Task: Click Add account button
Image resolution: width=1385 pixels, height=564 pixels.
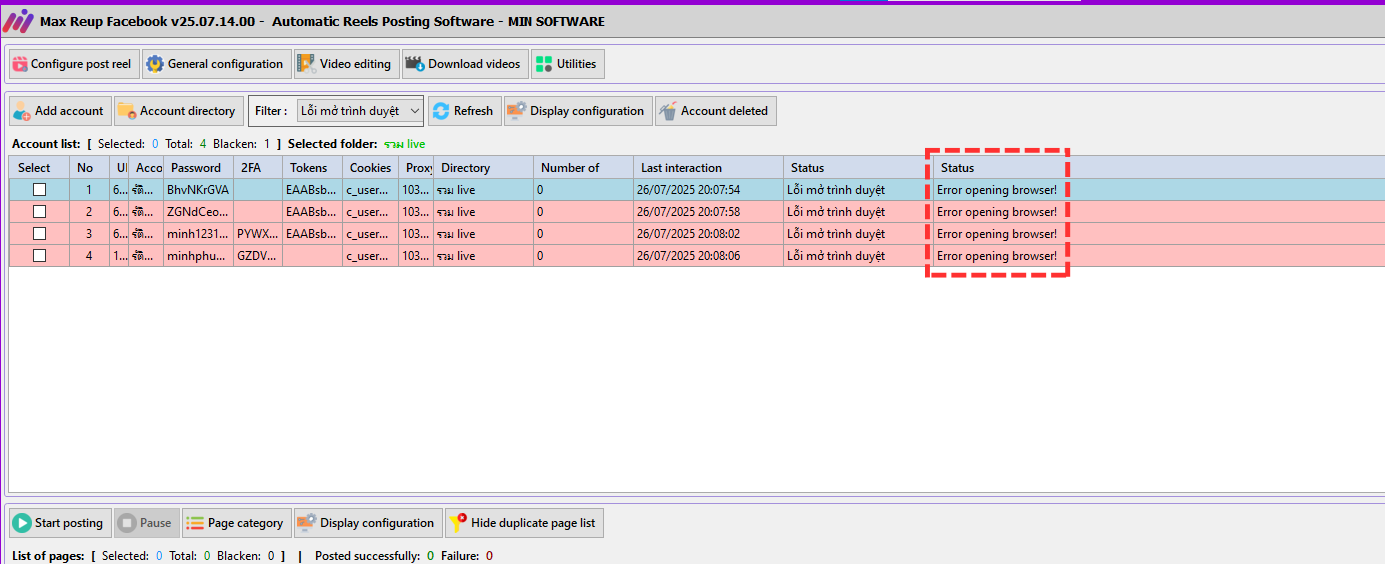Action: point(60,111)
